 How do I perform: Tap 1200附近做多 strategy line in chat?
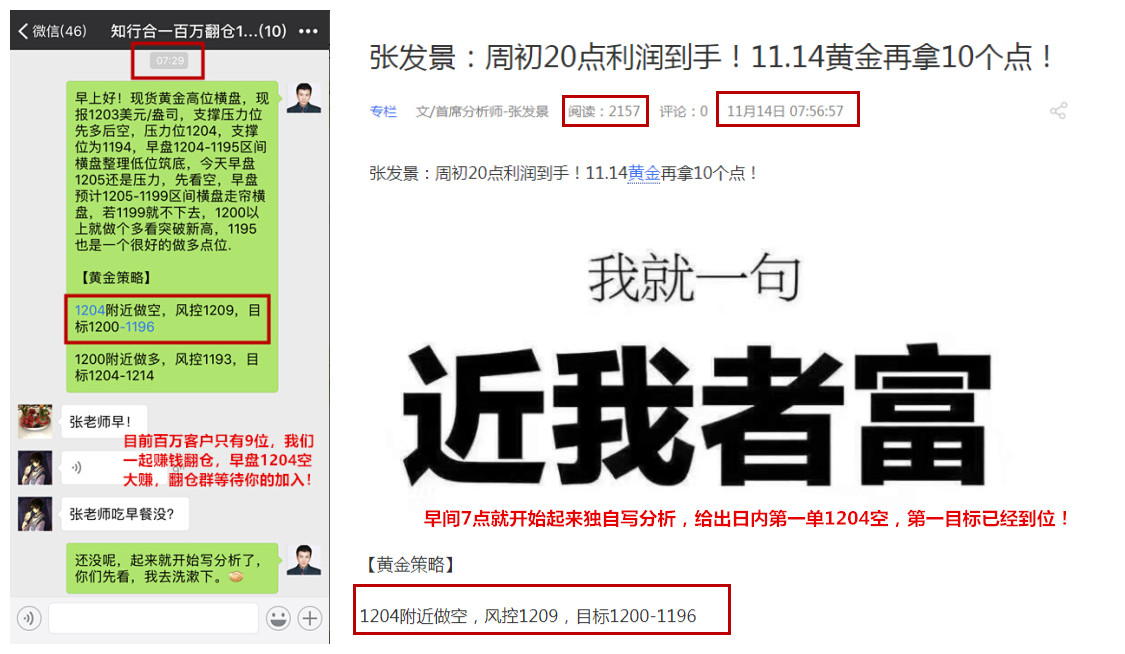[166, 367]
